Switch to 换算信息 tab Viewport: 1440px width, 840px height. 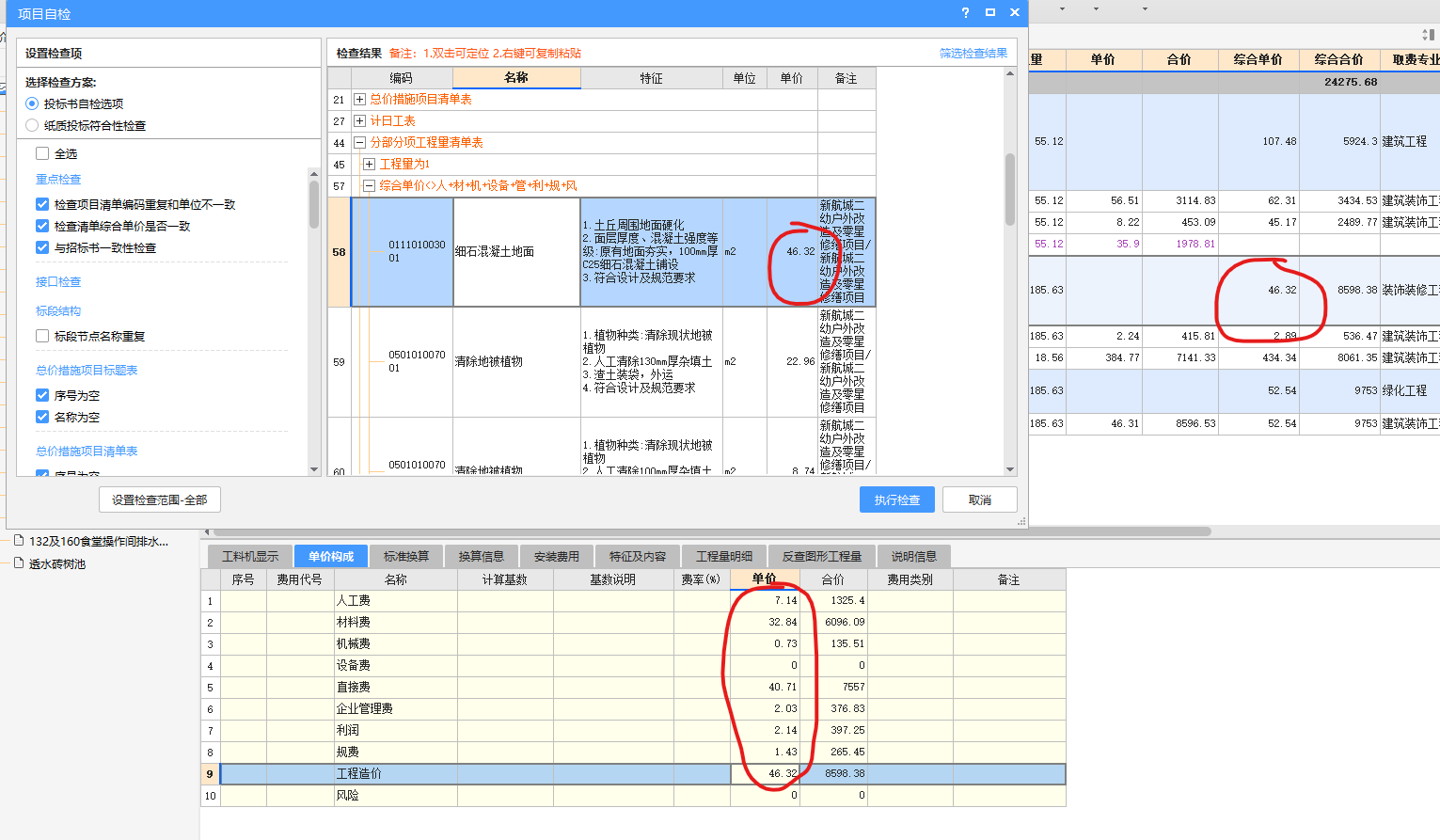coord(482,556)
